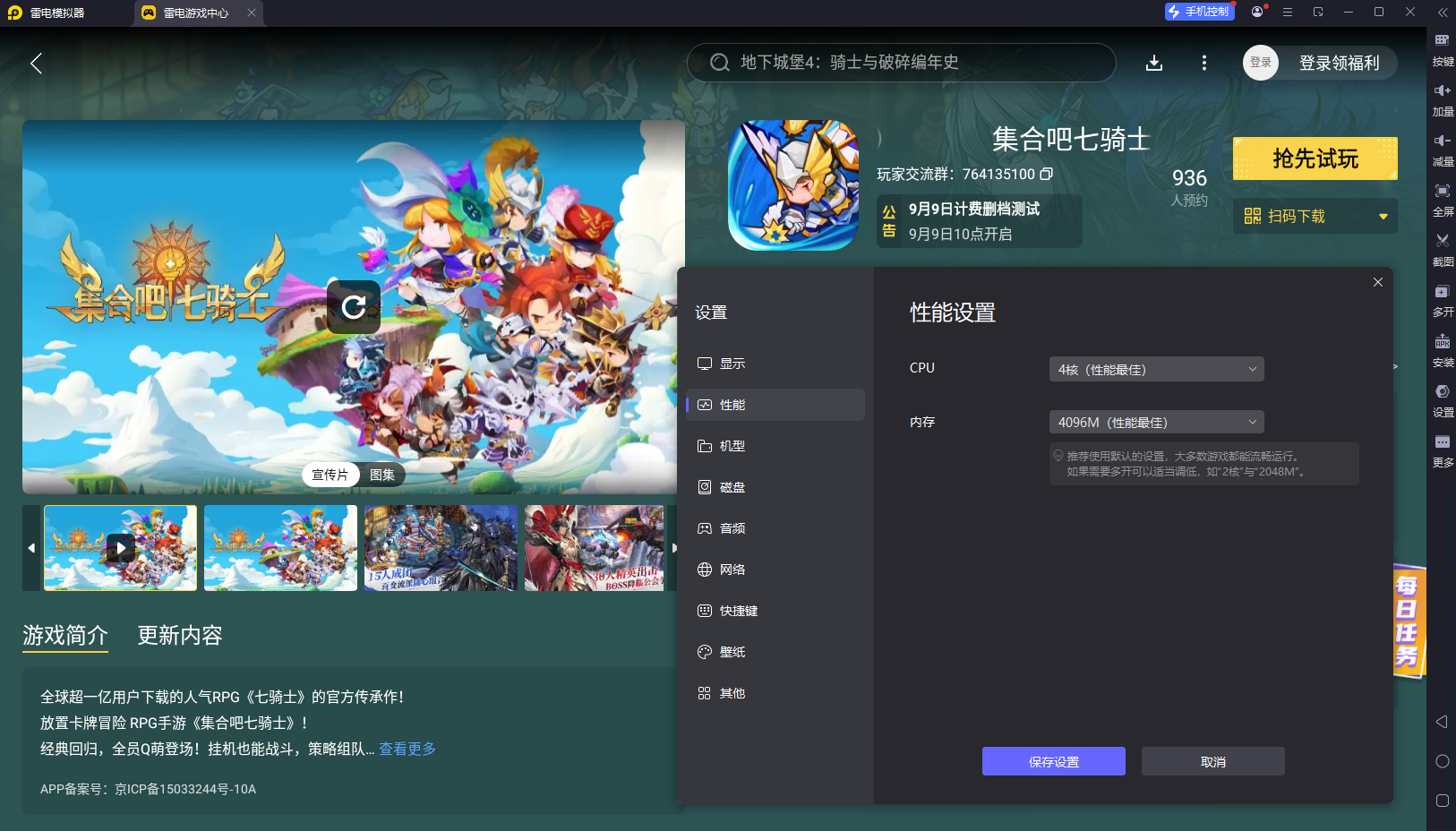This screenshot has width=1456, height=831.
Task: Open the 查看更多 link
Action: point(407,749)
